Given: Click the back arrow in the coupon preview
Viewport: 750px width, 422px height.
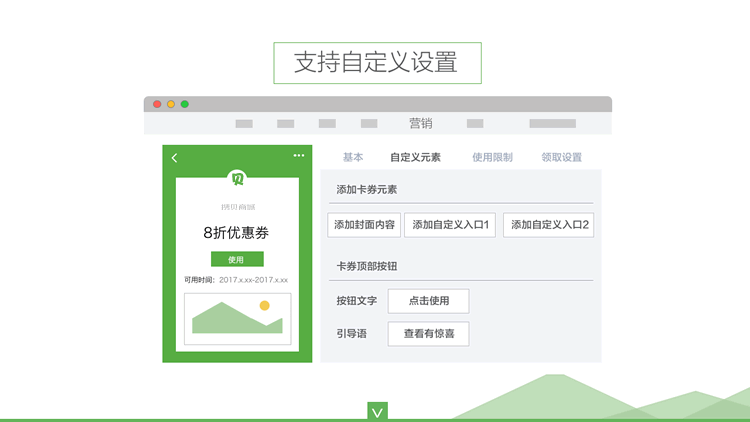Looking at the screenshot, I should point(175,158).
